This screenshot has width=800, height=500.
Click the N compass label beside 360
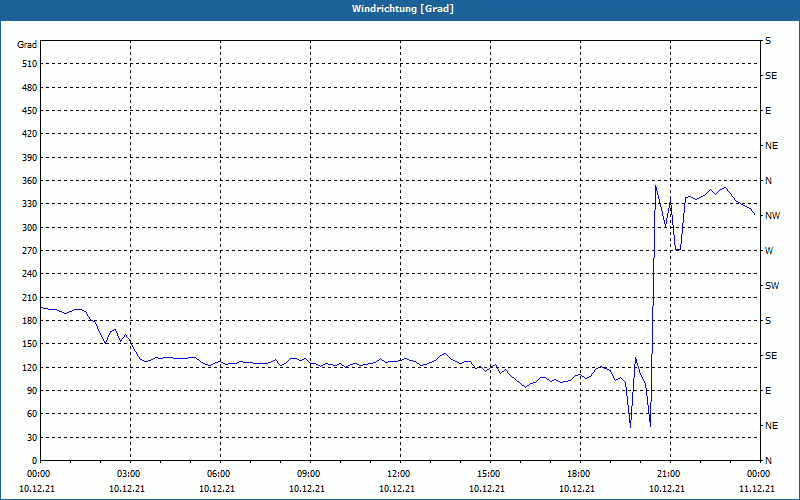click(768, 181)
